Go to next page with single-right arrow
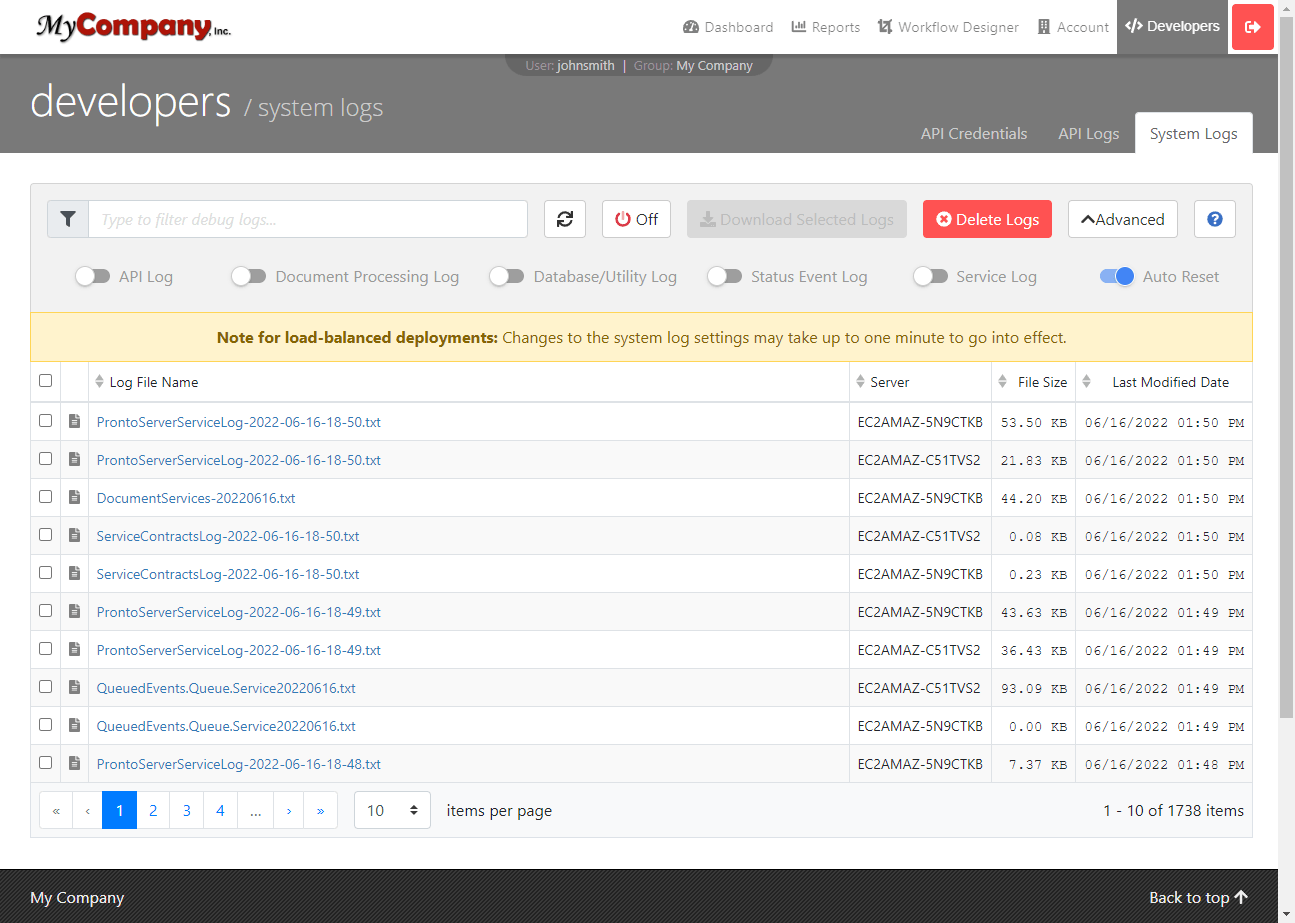This screenshot has height=923, width=1295. tap(289, 810)
